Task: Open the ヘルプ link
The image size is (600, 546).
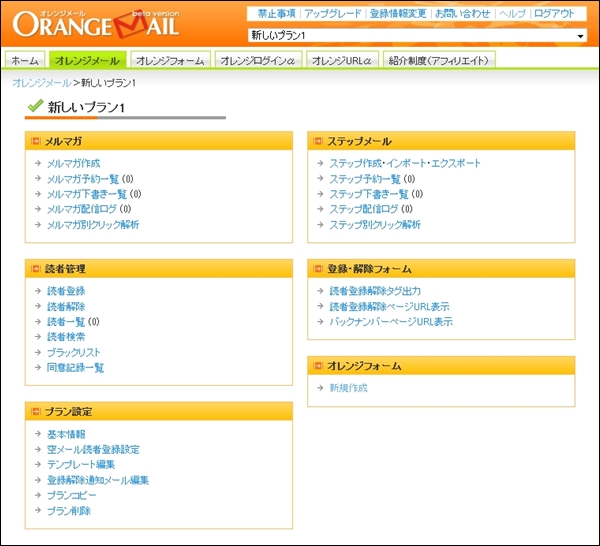Action: click(x=512, y=14)
